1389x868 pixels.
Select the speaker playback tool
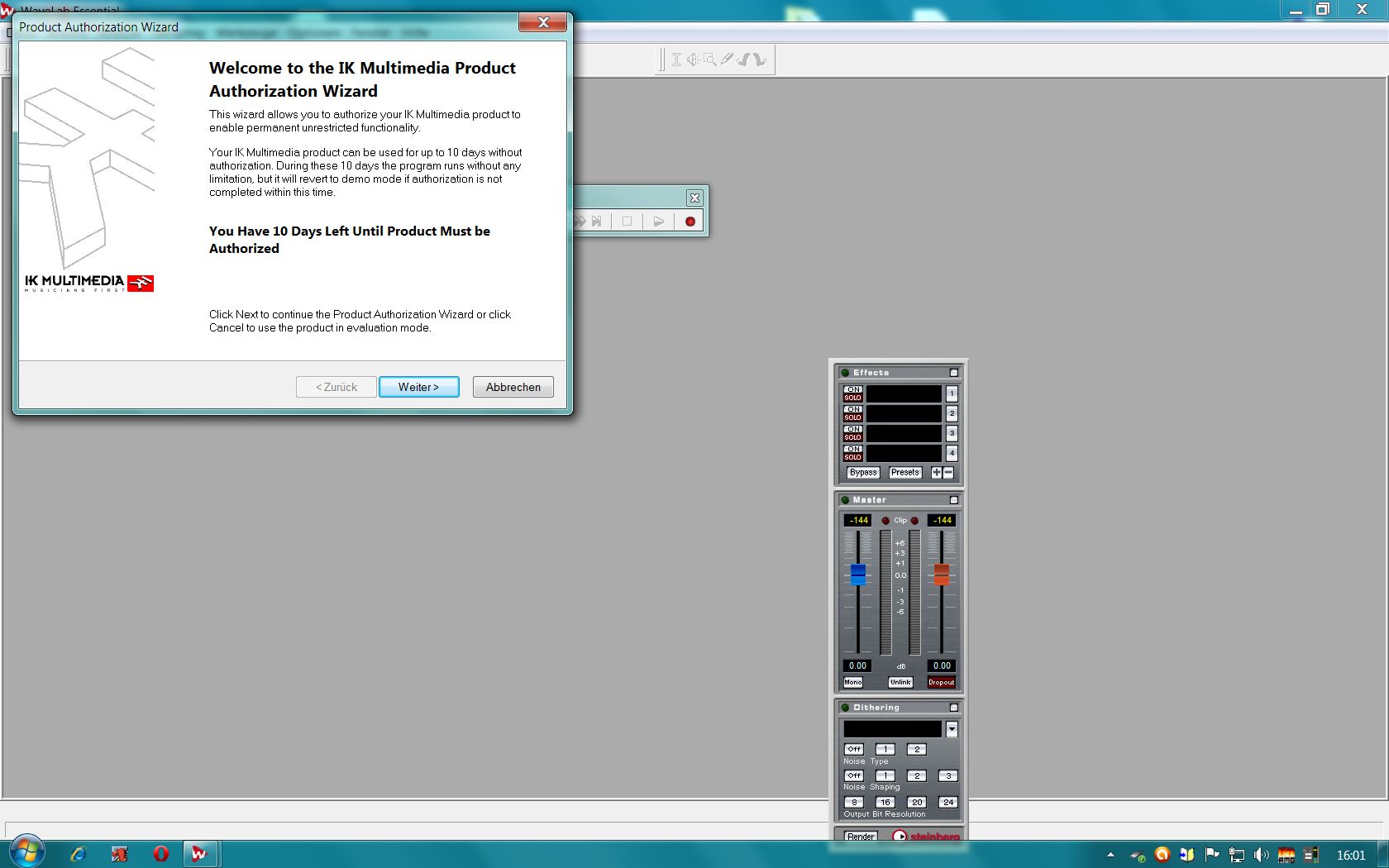coord(693,60)
